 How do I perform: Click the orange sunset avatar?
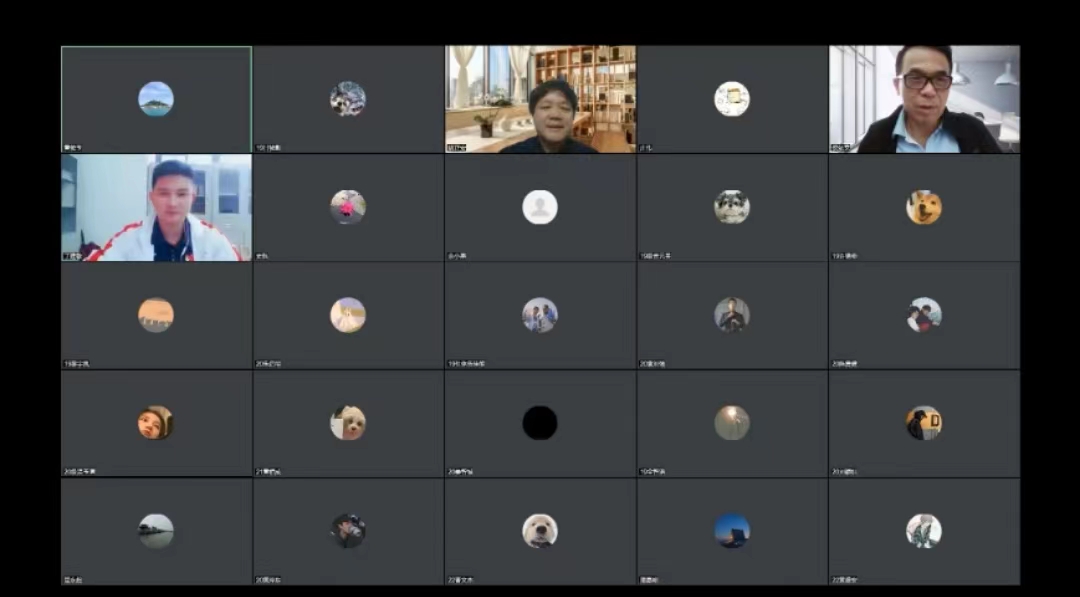pos(156,315)
